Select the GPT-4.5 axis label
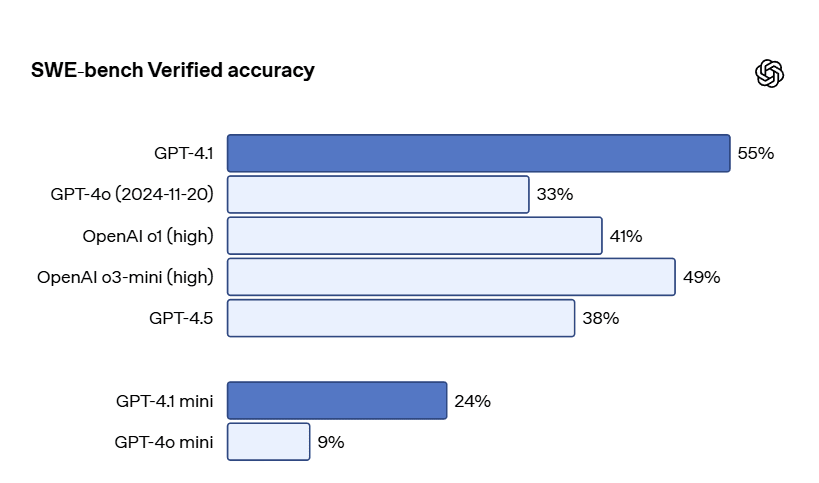819x483 pixels. 181,318
